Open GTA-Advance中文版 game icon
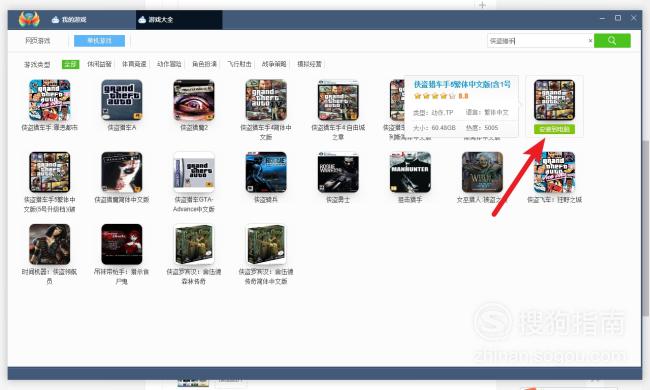Image resolution: width=650 pixels, height=390 pixels. click(194, 172)
